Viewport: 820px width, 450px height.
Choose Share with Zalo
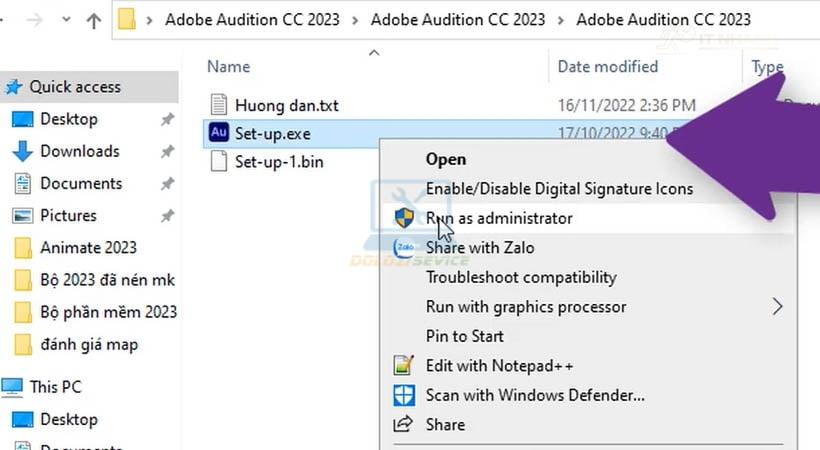(480, 248)
